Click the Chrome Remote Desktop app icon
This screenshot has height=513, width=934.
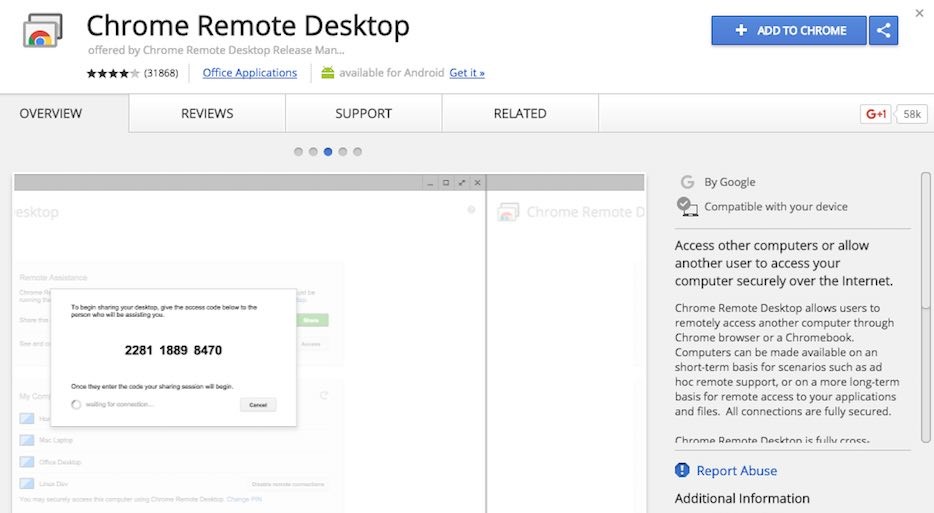tap(43, 33)
